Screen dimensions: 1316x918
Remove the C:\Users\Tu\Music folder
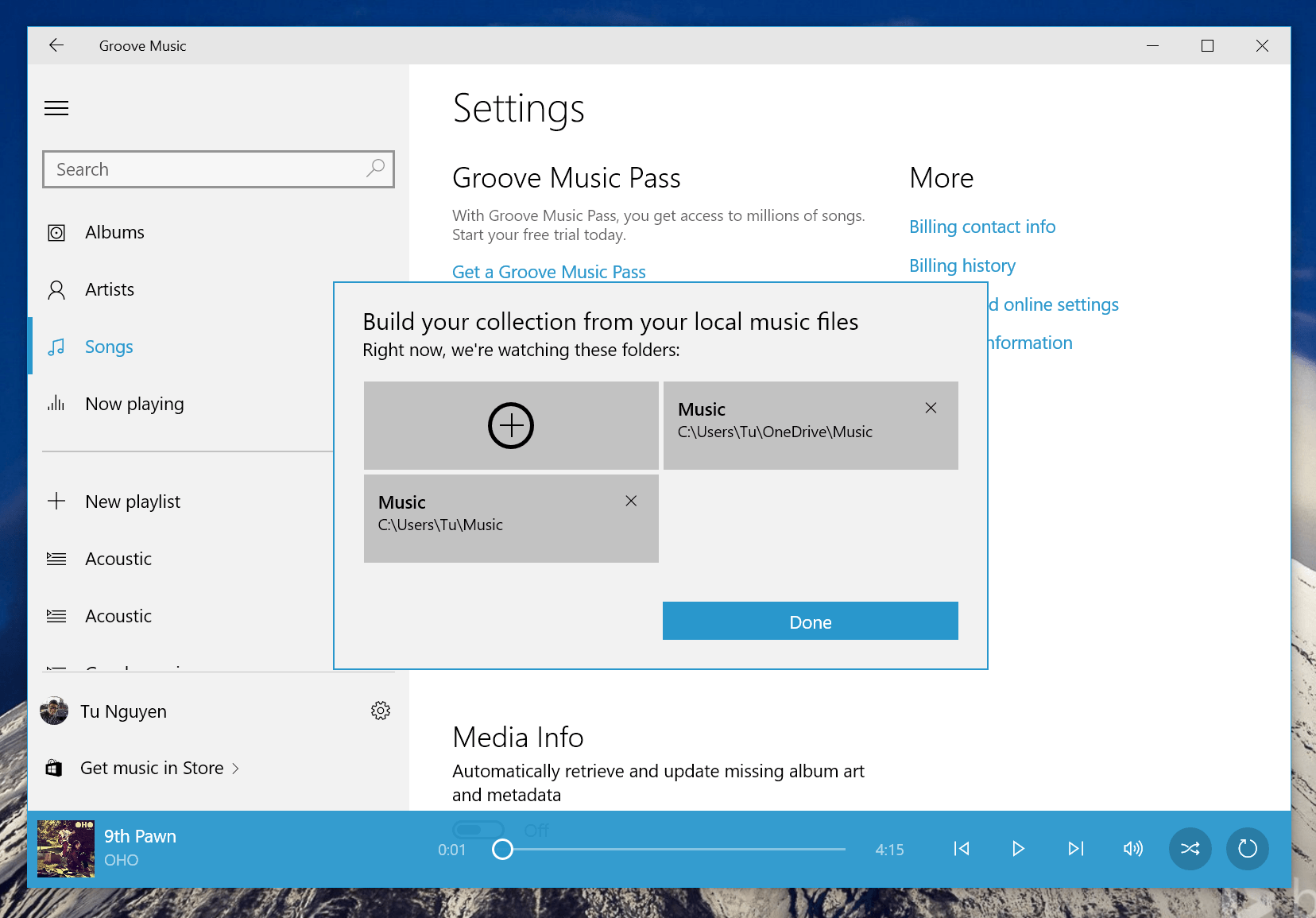click(x=631, y=501)
